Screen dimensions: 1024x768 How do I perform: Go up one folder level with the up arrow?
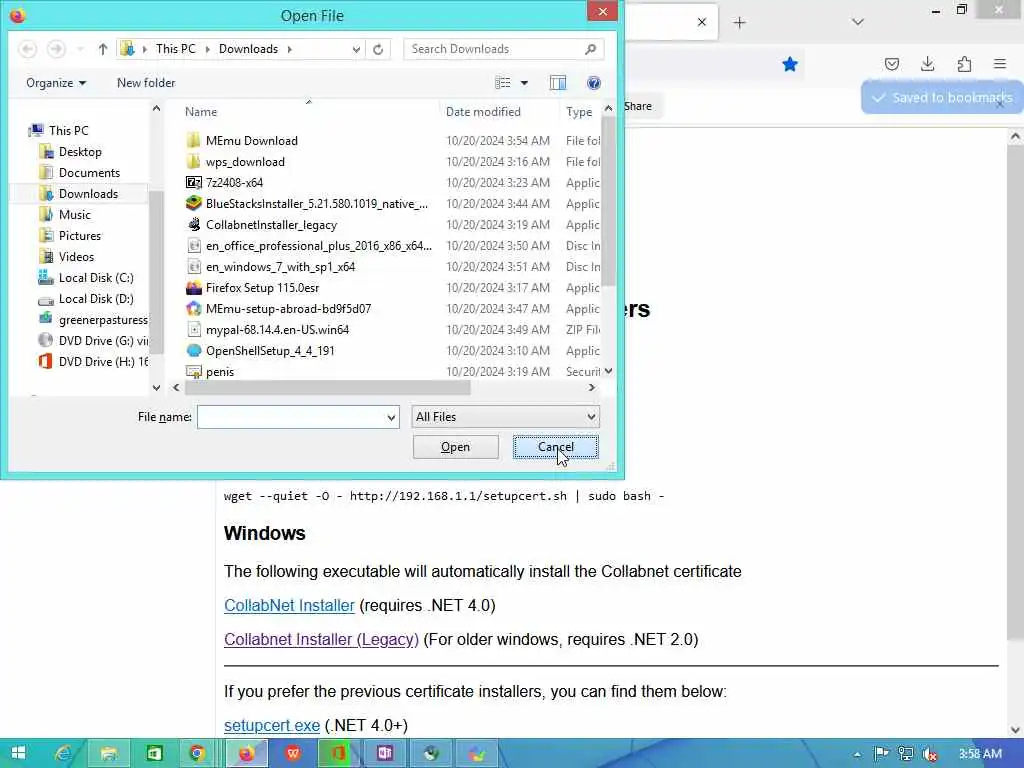click(x=103, y=49)
